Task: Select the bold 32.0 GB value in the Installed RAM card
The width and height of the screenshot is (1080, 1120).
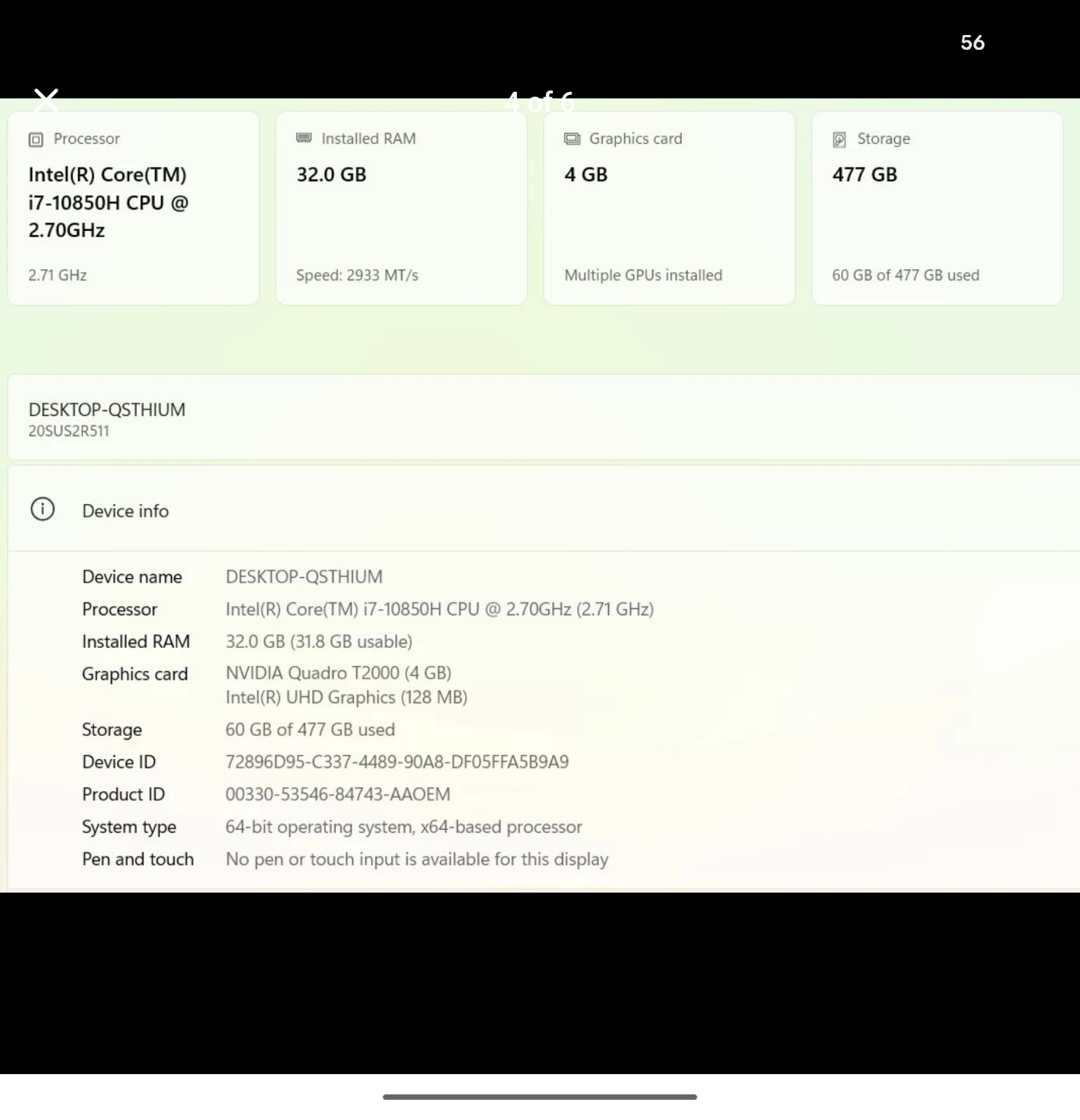Action: [331, 175]
